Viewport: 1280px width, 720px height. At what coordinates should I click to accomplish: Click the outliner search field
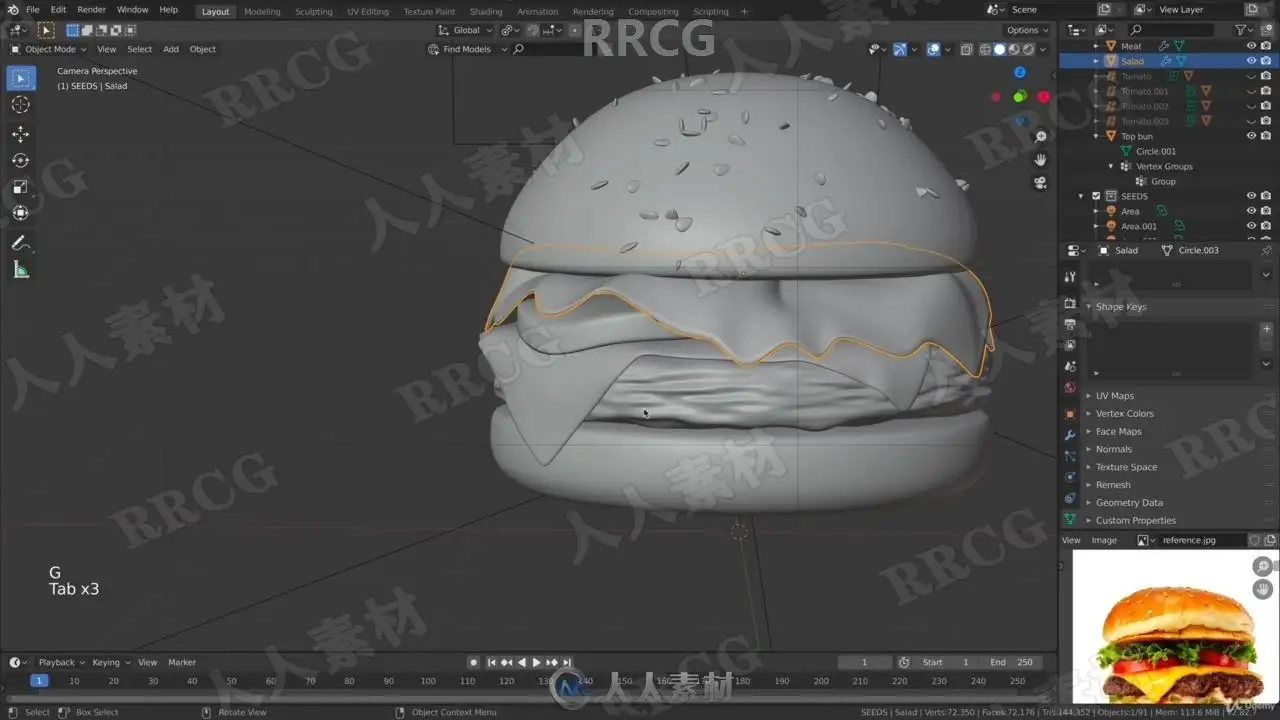(x=1171, y=30)
